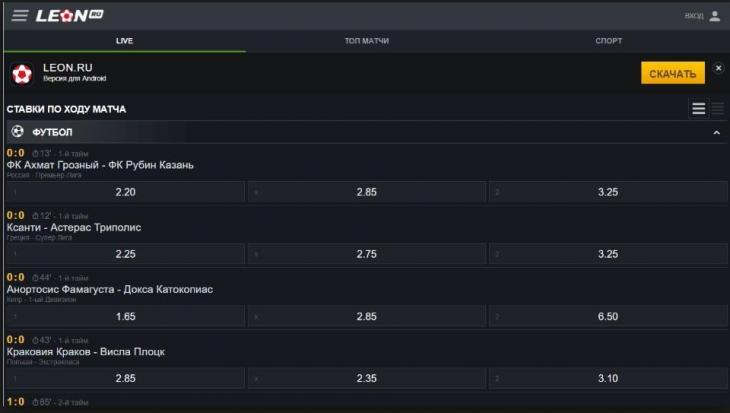This screenshot has width=730, height=413.
Task: Bet on home win 1.65 for Анортосис Фамагуста
Action: click(126, 316)
